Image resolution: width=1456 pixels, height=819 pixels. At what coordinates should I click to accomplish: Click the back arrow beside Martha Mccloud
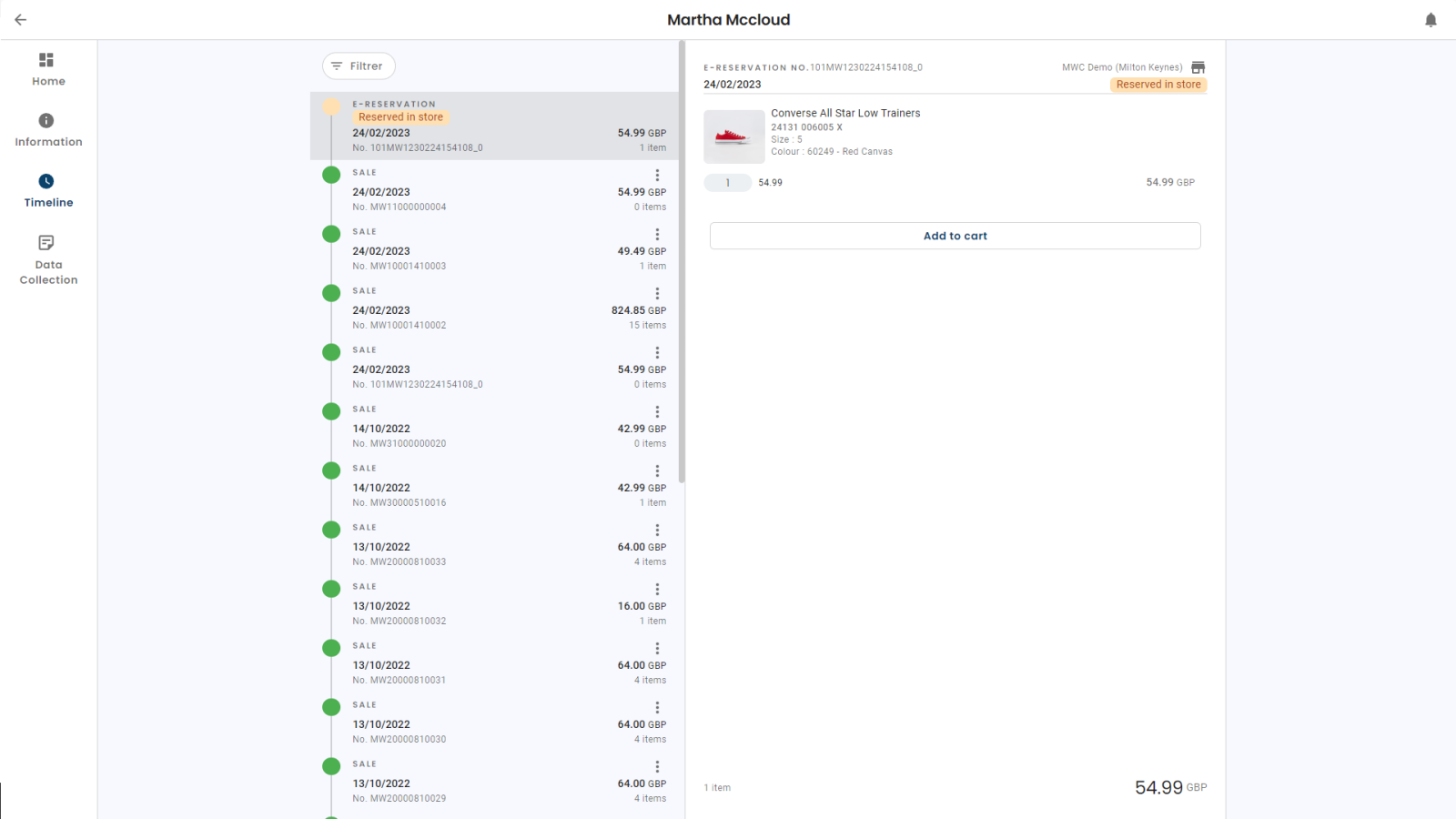click(x=20, y=19)
